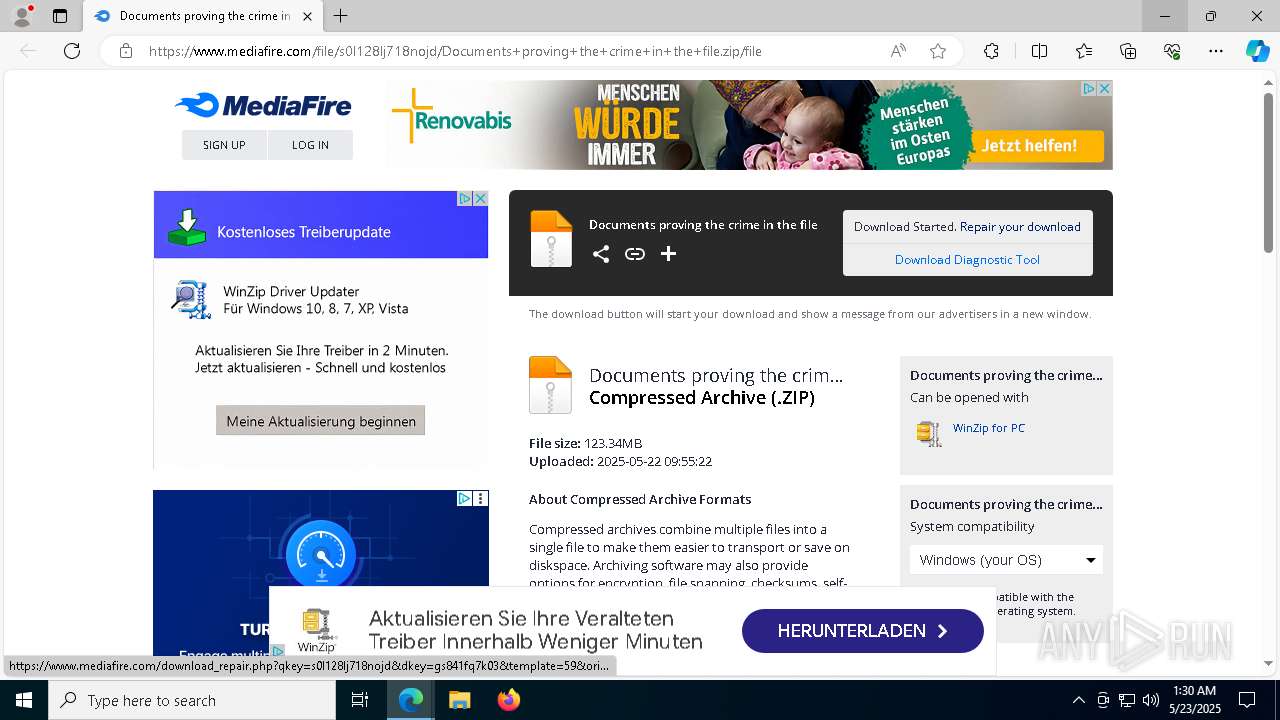Open notifications action center
Image resolution: width=1280 pixels, height=720 pixels.
[1247, 700]
